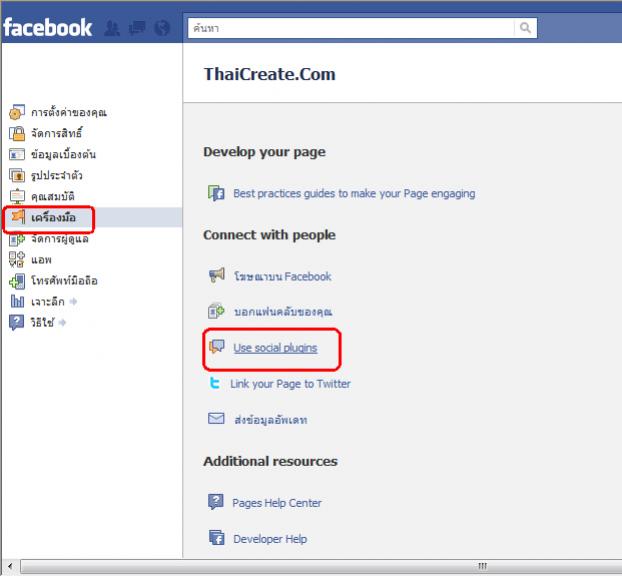This screenshot has height=576, width=622.
Task: Click icon beside การตั้งค่าของคุณ
Action: tap(17, 112)
